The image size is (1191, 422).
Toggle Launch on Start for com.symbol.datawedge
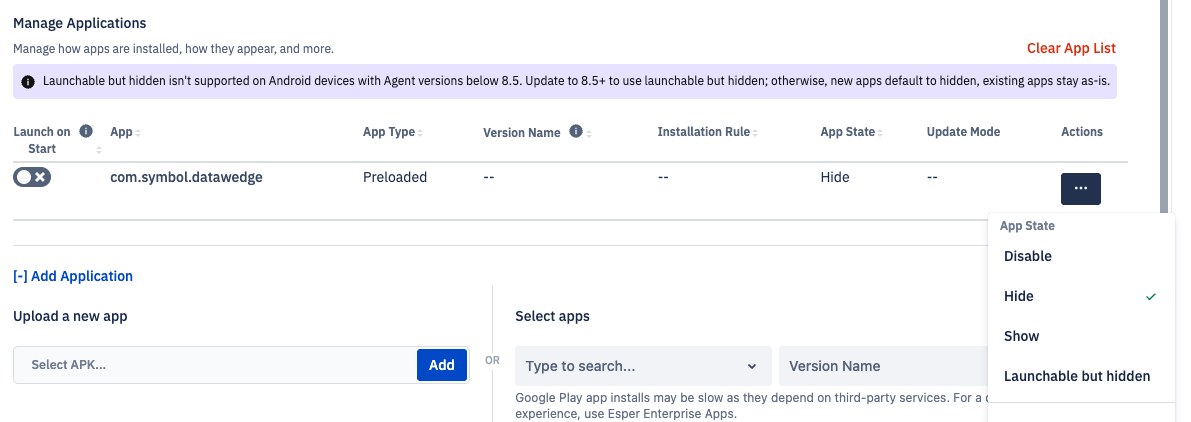click(32, 177)
